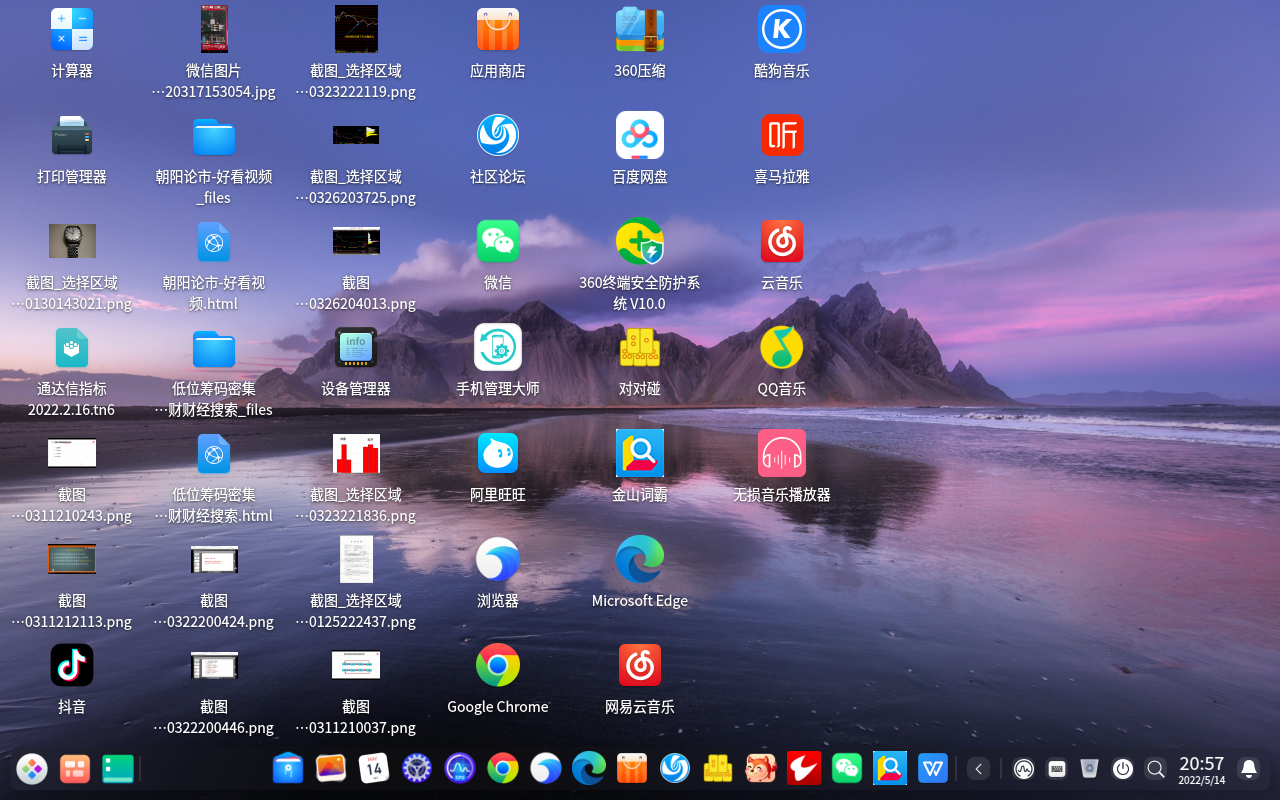The width and height of the screenshot is (1280, 800).
Task: Launch the 对对碰 desktop game shortcut
Action: (x=640, y=348)
